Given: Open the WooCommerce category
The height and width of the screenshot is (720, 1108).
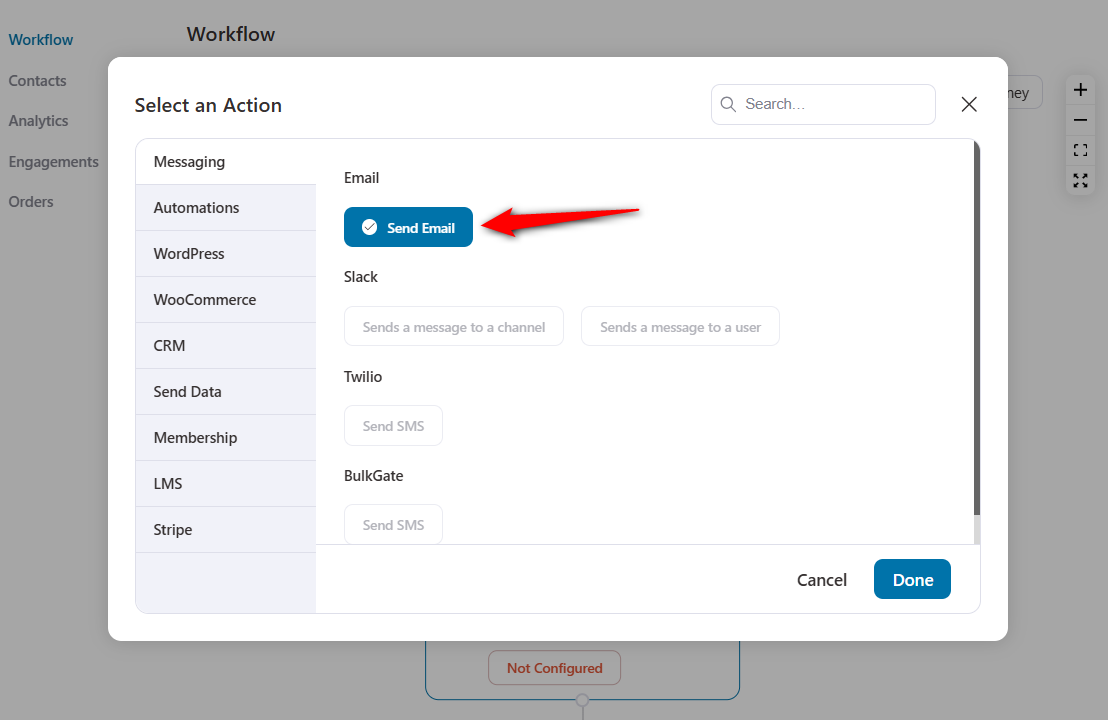Looking at the screenshot, I should click(x=225, y=300).
